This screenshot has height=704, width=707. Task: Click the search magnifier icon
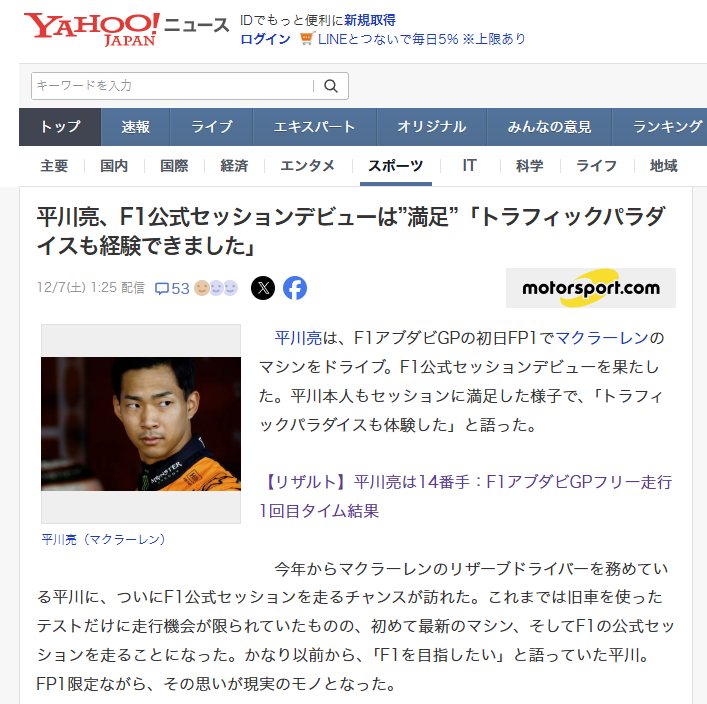pos(331,86)
